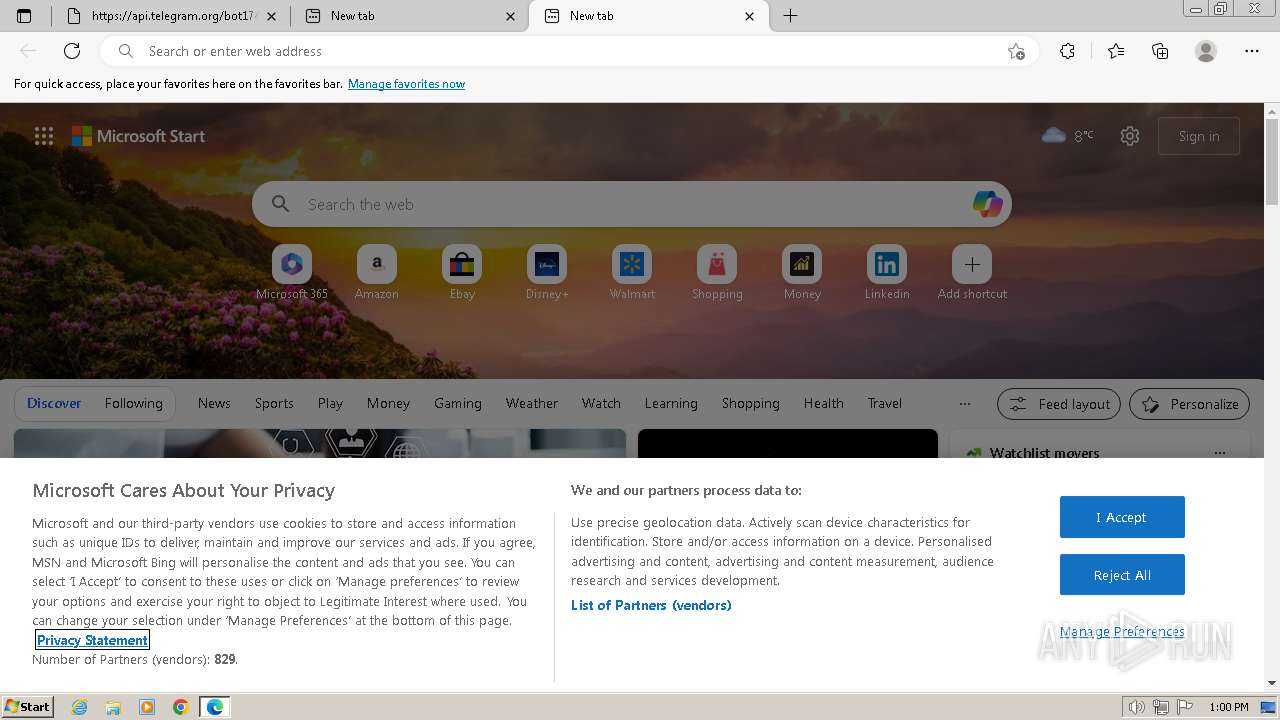
Task: Open a new tab with plus button
Action: (790, 16)
